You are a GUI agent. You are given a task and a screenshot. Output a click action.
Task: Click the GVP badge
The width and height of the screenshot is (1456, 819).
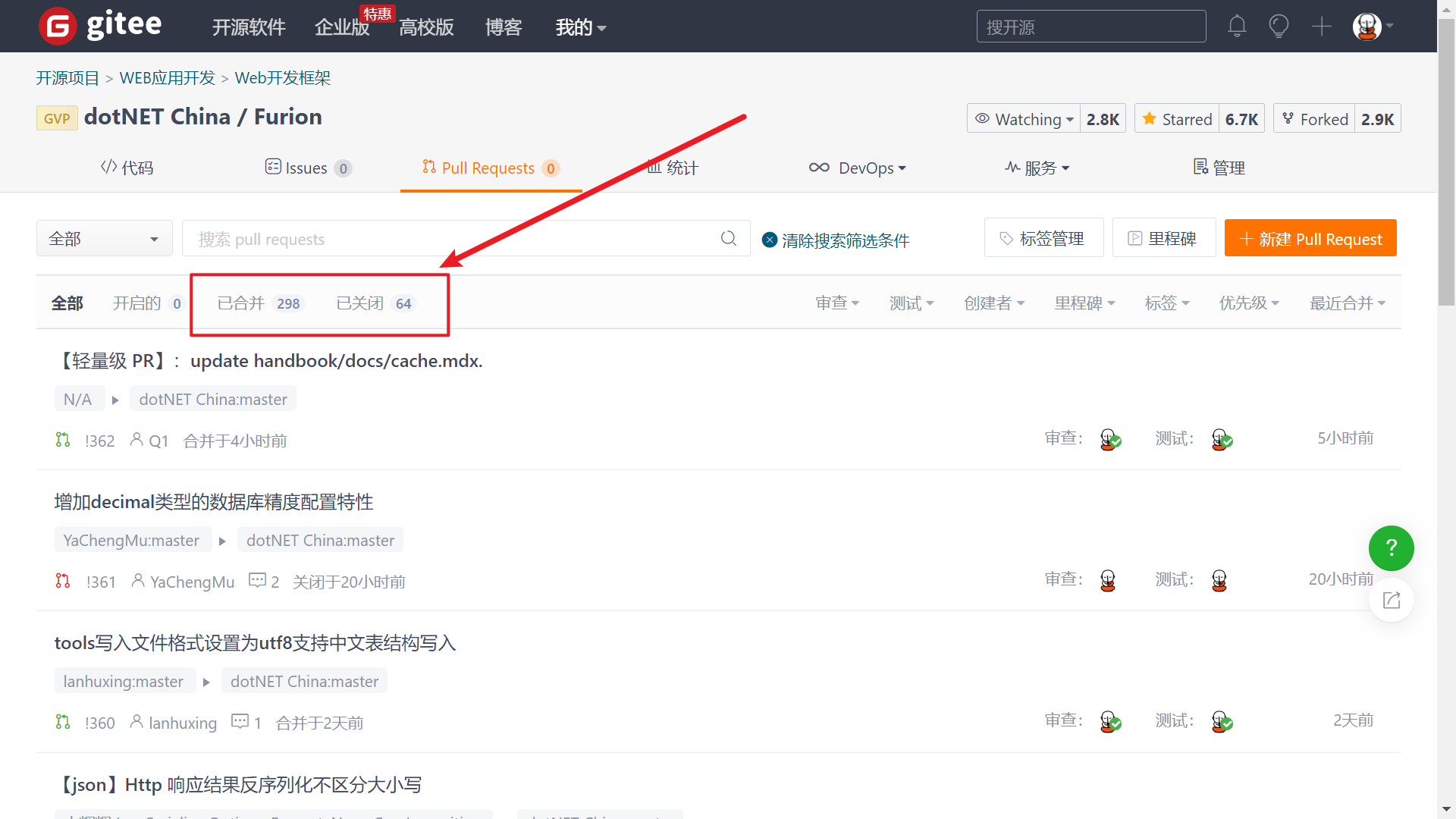(x=57, y=118)
